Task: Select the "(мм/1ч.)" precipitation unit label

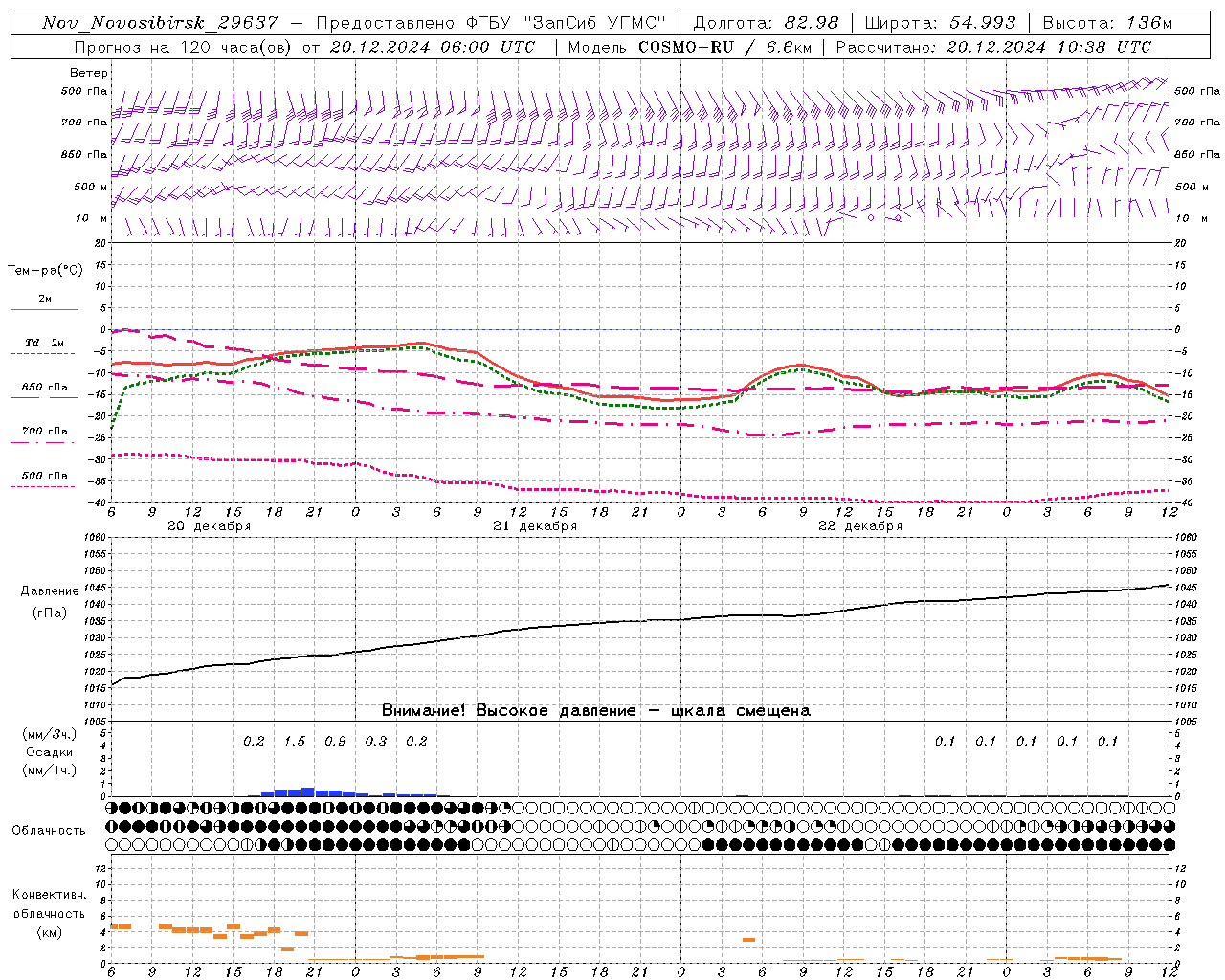Action: click(x=50, y=770)
